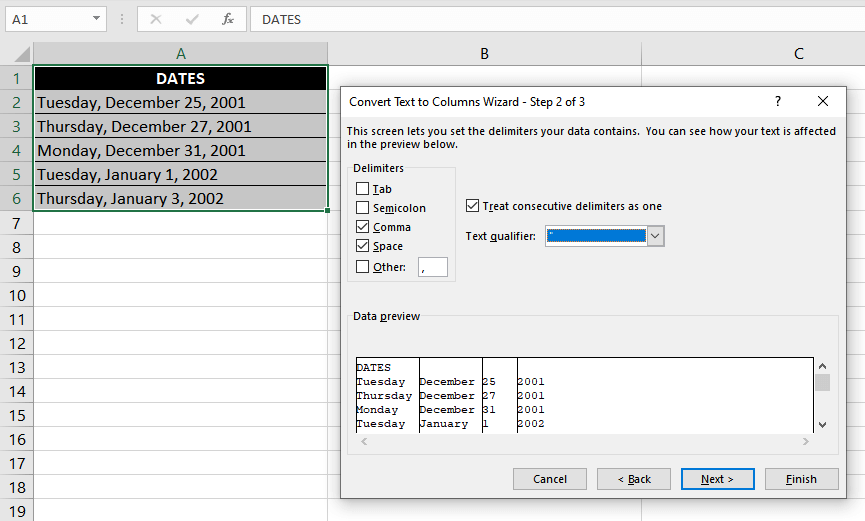Click the formula bar cancel X icon
Screen dimensions: 865x521
click(156, 19)
